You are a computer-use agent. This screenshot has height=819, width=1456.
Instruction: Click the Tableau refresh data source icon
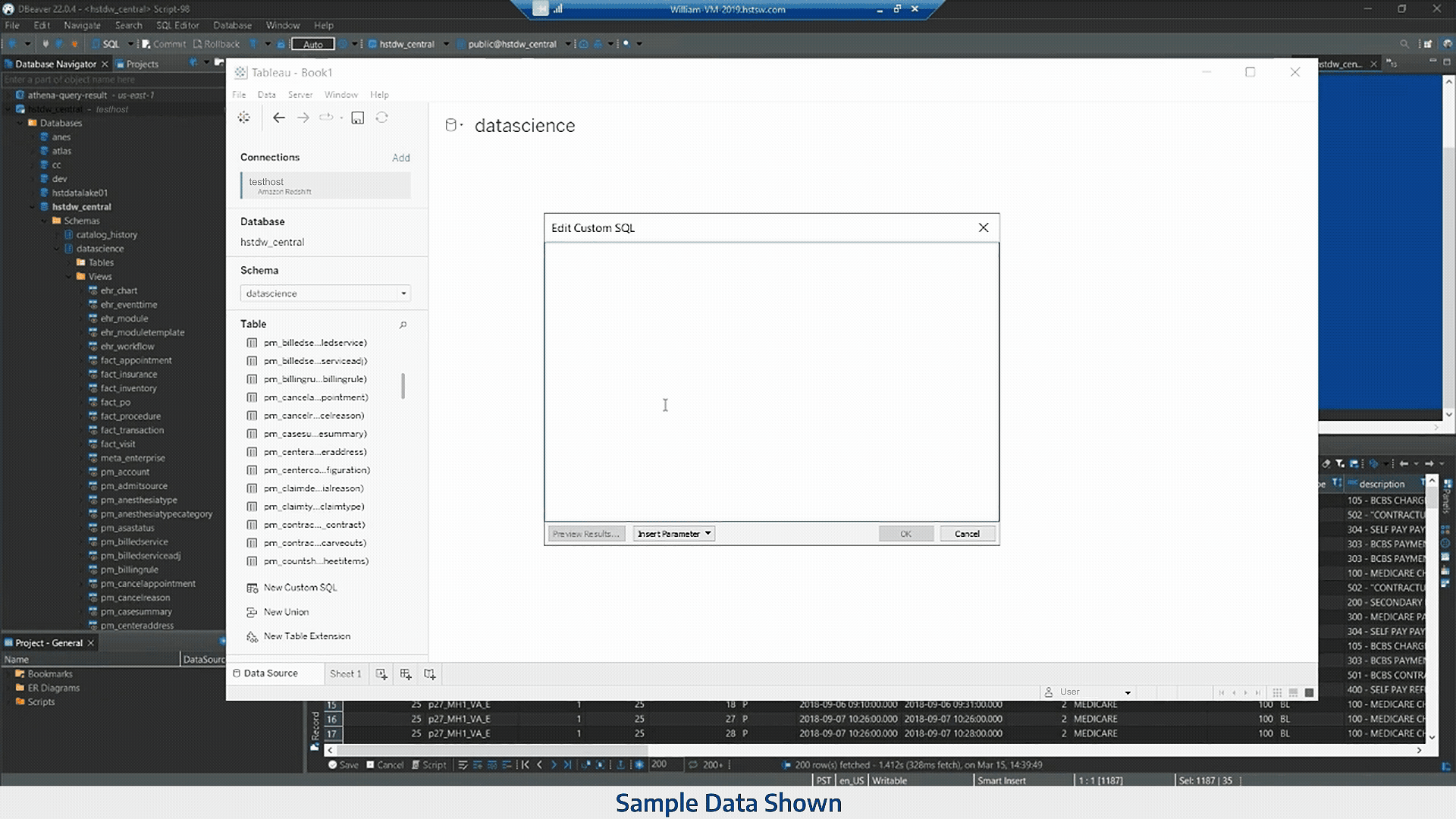click(382, 118)
